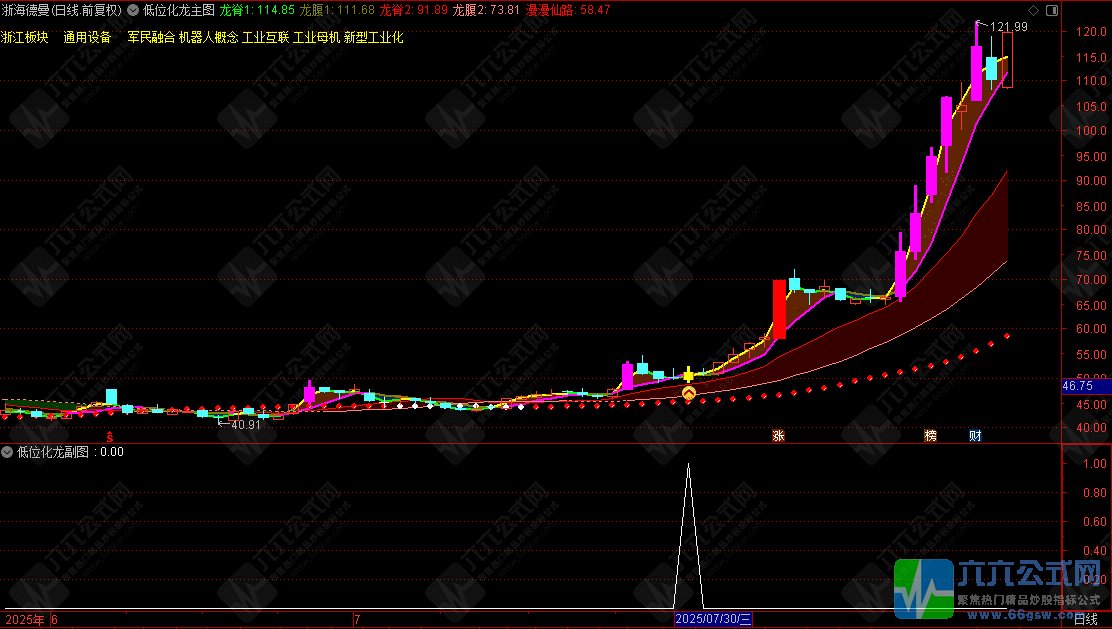1112x629 pixels.
Task: Open the 工业互联 concept link
Action: [265, 37]
